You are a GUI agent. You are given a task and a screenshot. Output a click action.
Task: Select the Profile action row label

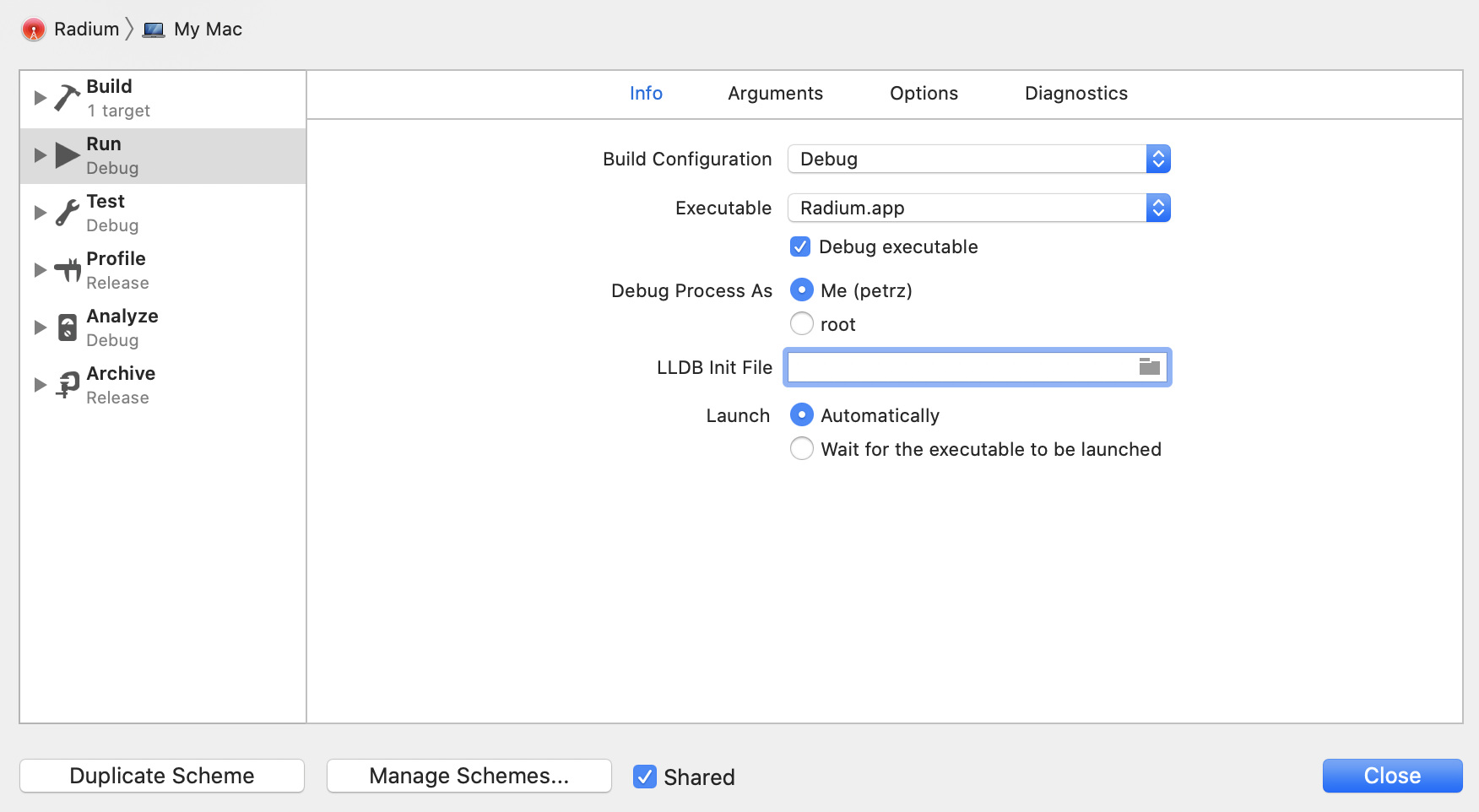pyautogui.click(x=116, y=259)
